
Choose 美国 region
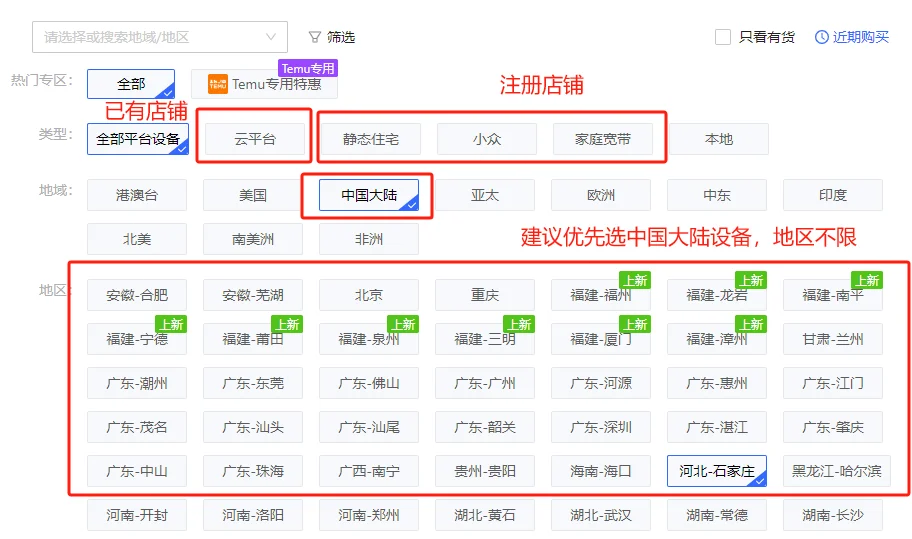pyautogui.click(x=252, y=195)
